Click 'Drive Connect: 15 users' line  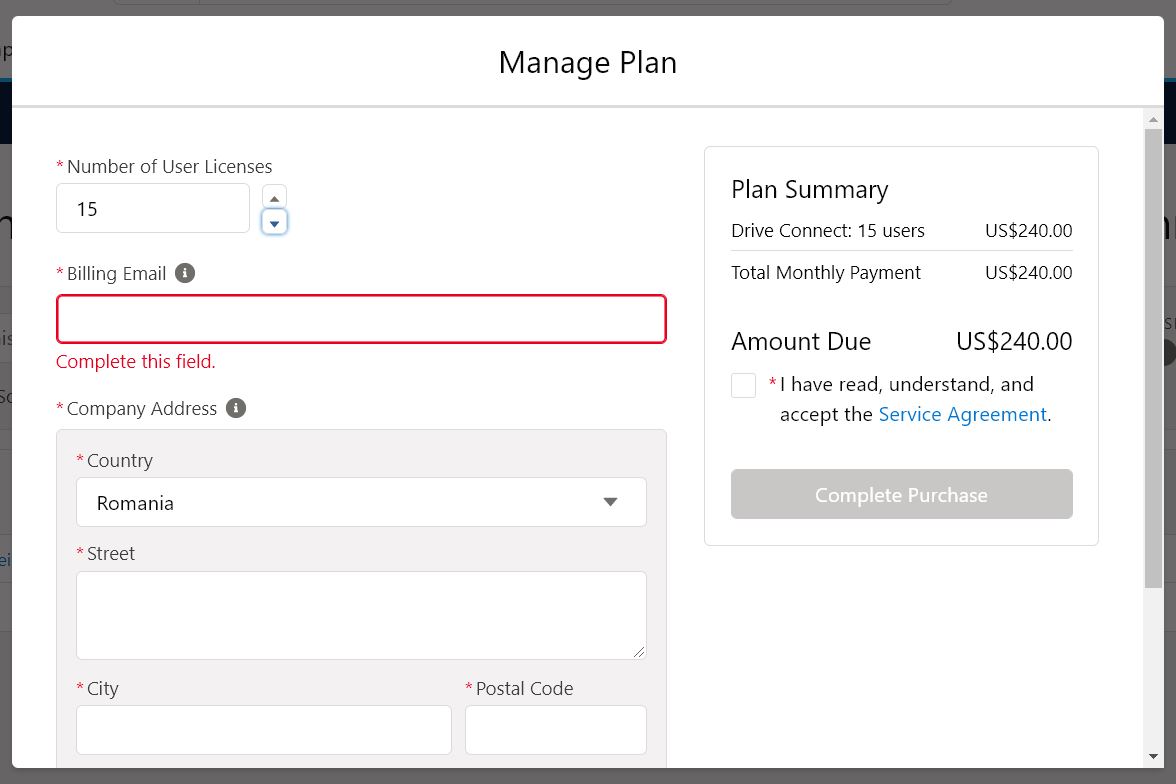click(827, 230)
